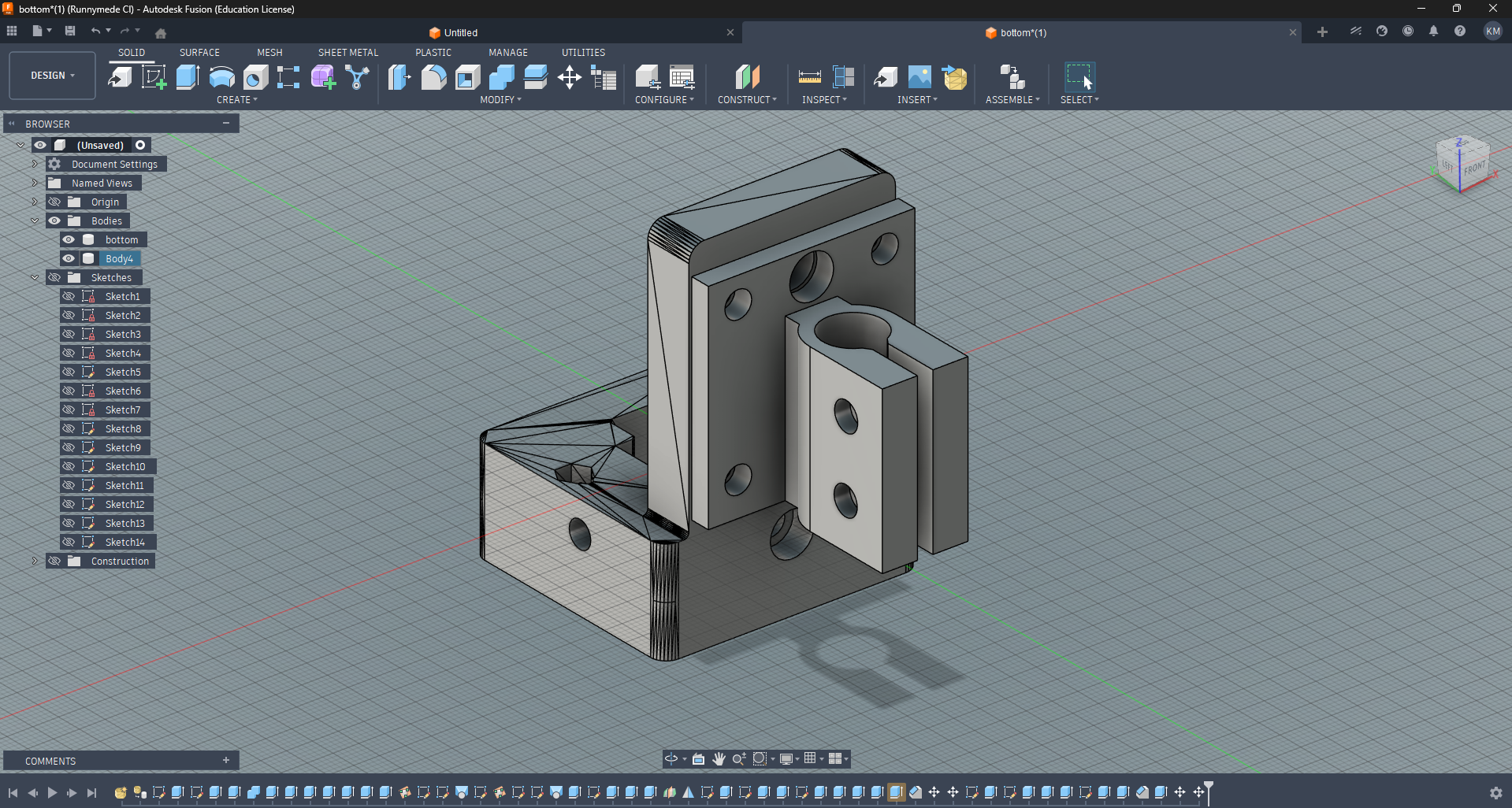This screenshot has width=1512, height=808.
Task: Create a new sketch
Action: tap(154, 76)
